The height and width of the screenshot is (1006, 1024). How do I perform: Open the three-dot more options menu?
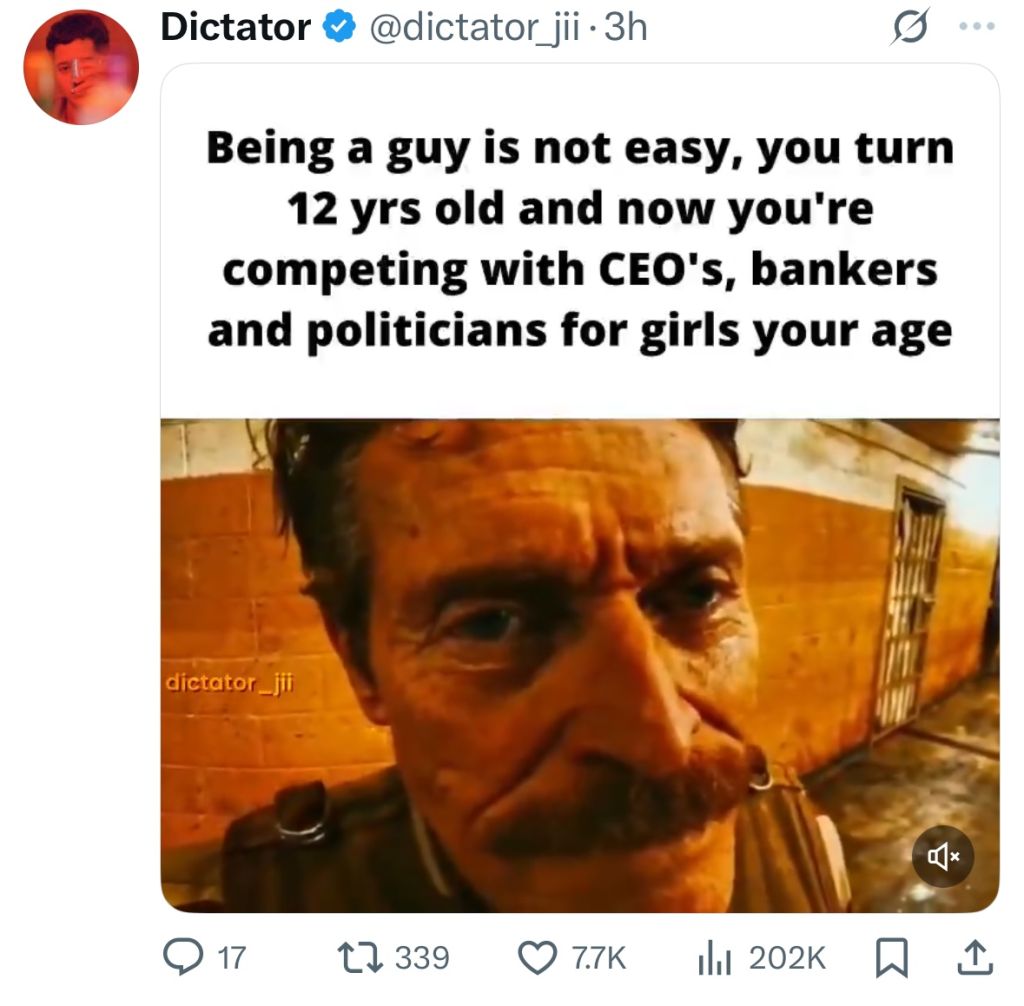point(977,27)
